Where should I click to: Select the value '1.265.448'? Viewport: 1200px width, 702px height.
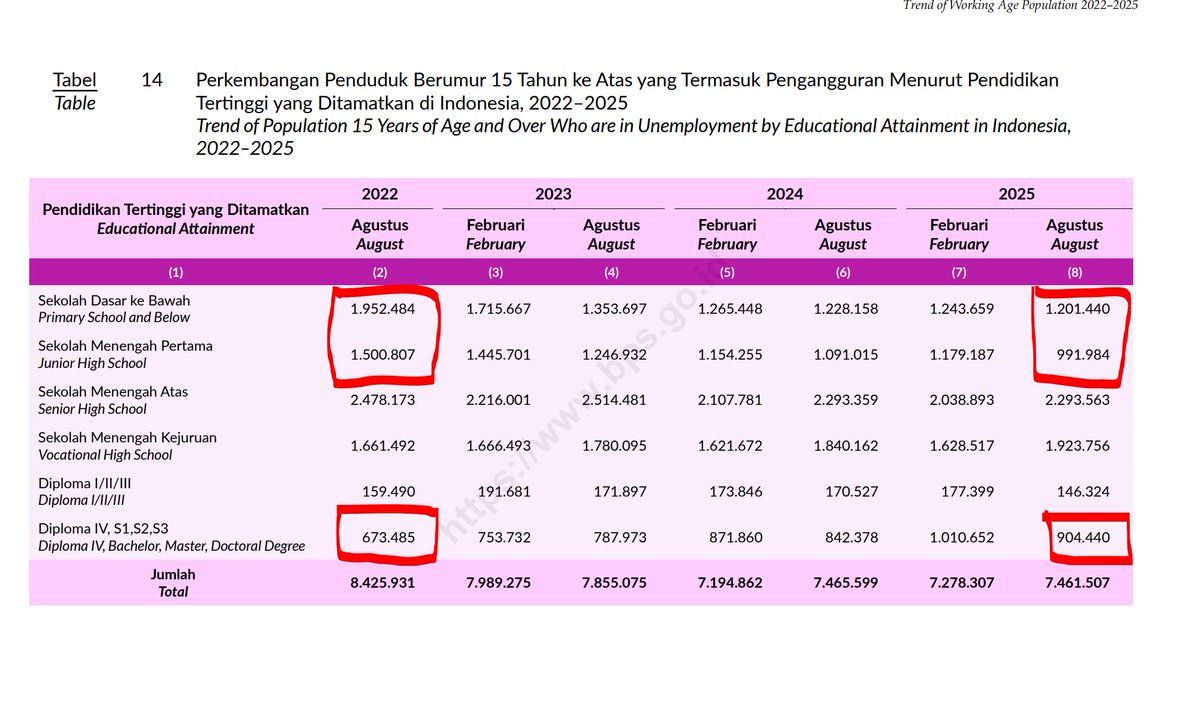click(x=730, y=309)
